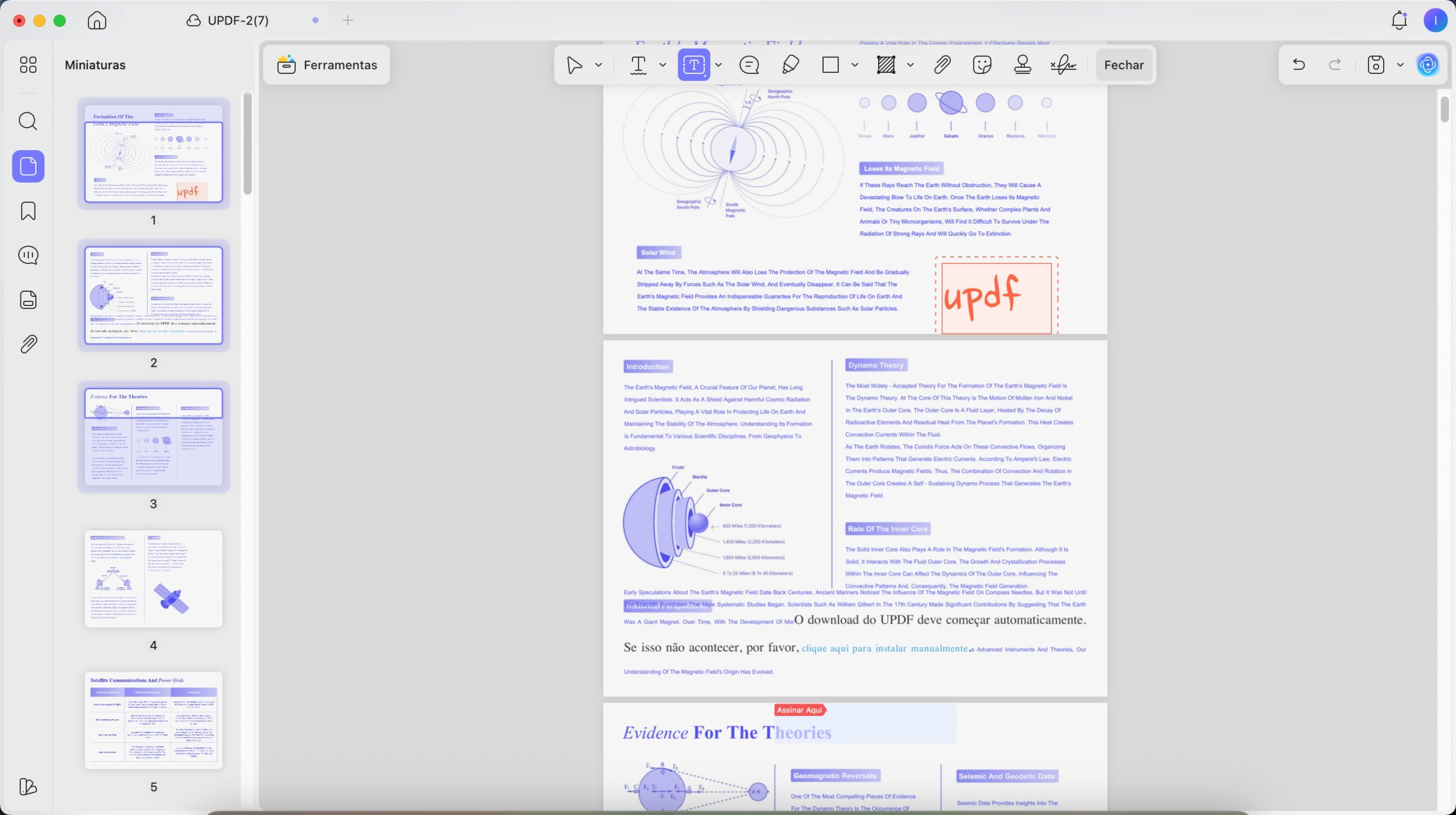Expand the save options dropdown arrow
The image size is (1456, 815).
coord(1400,65)
